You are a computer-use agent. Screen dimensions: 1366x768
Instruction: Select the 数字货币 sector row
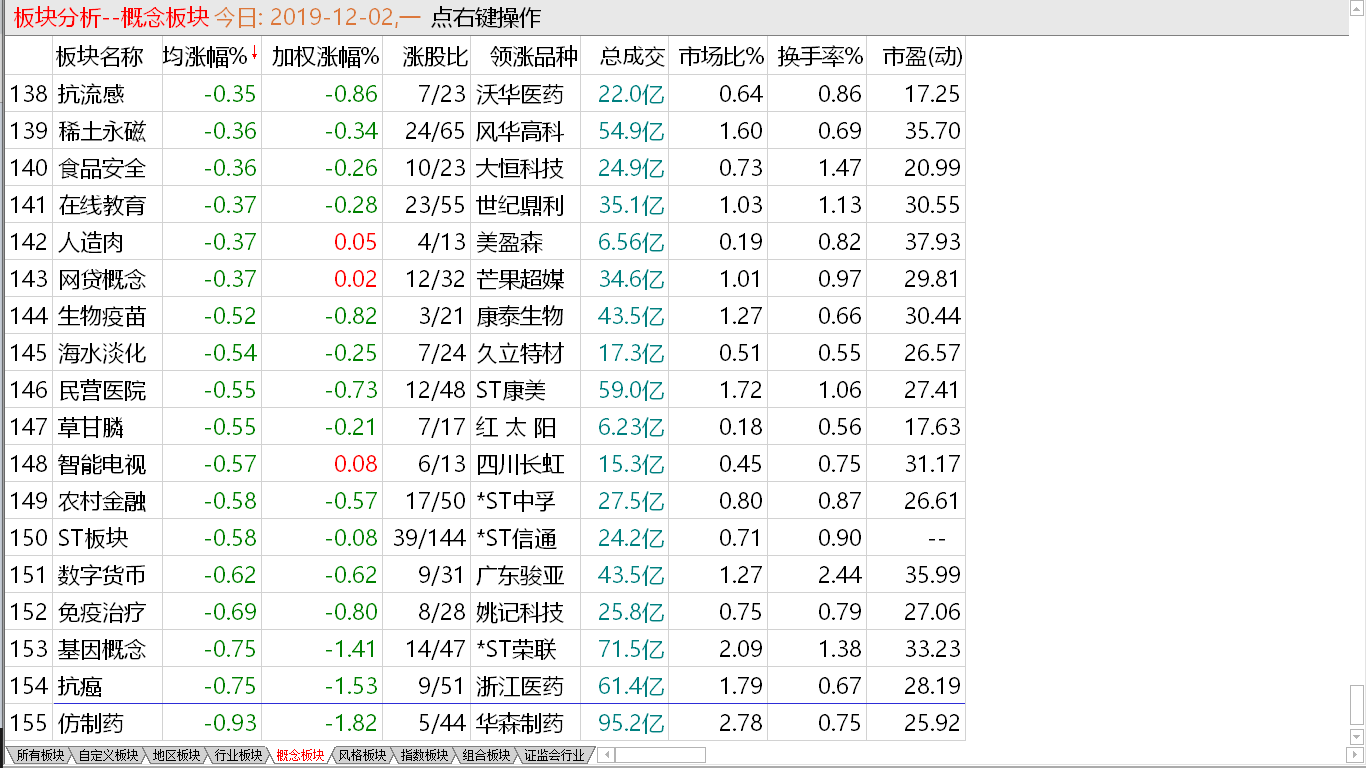click(x=485, y=575)
